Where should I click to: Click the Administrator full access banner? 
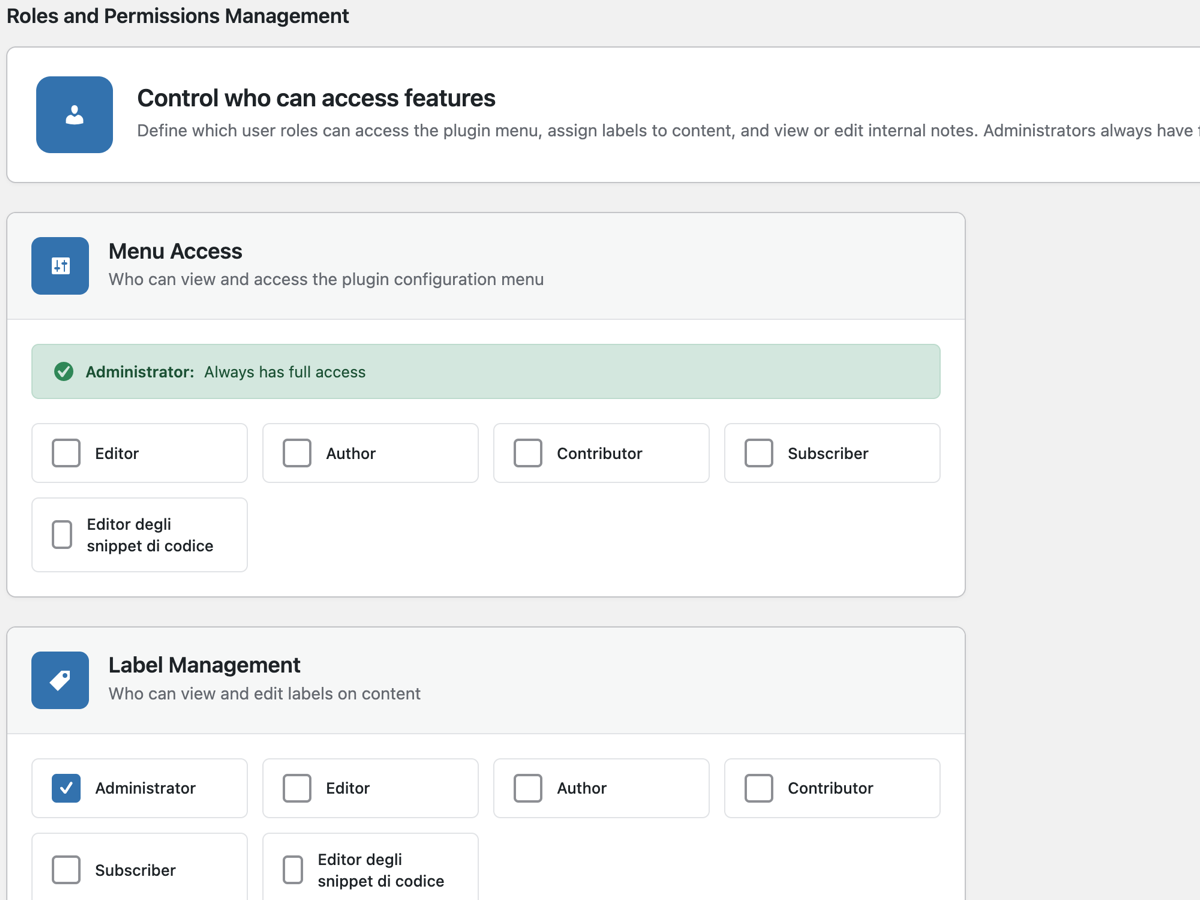click(486, 370)
